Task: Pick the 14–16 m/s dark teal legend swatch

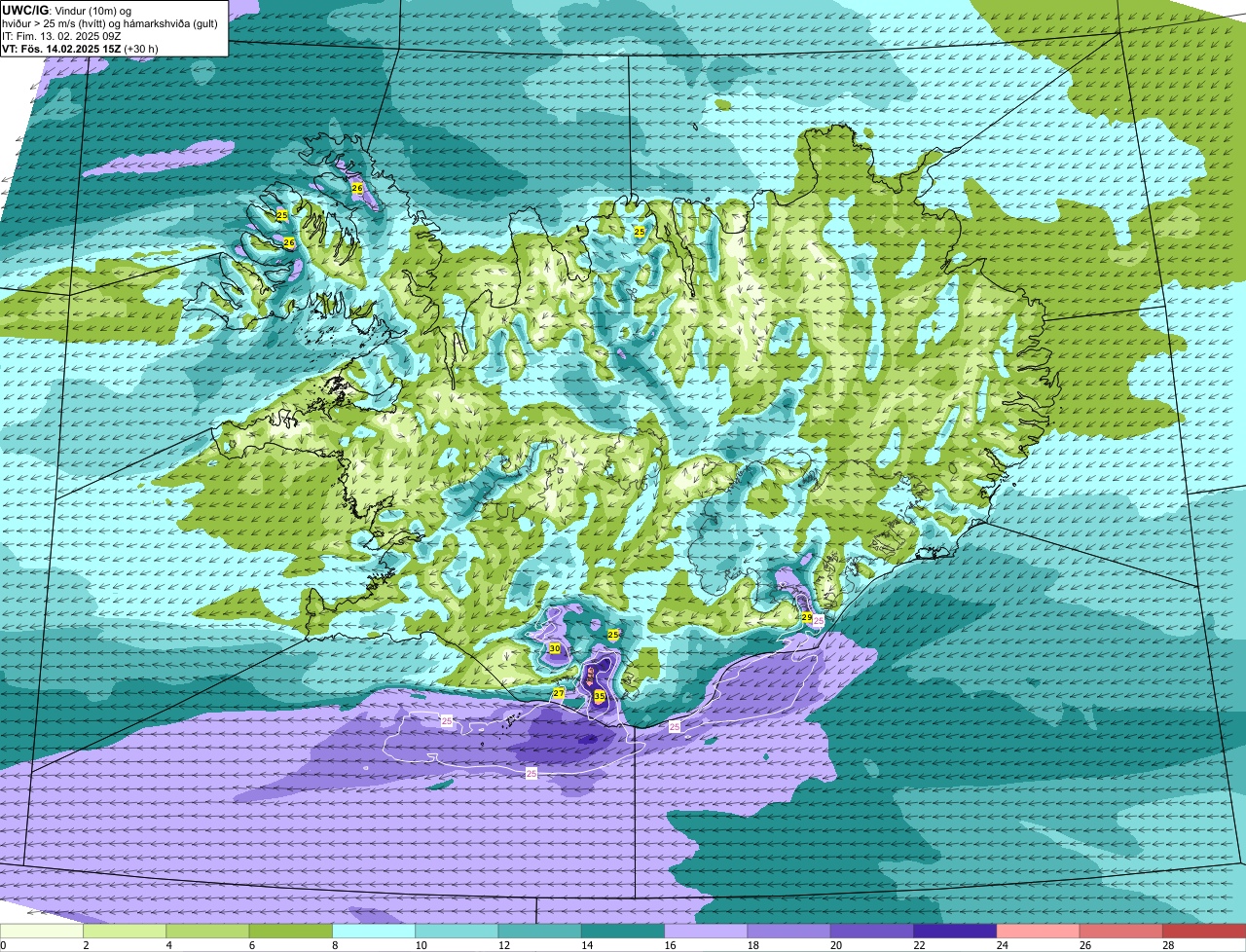Action: 623,932
